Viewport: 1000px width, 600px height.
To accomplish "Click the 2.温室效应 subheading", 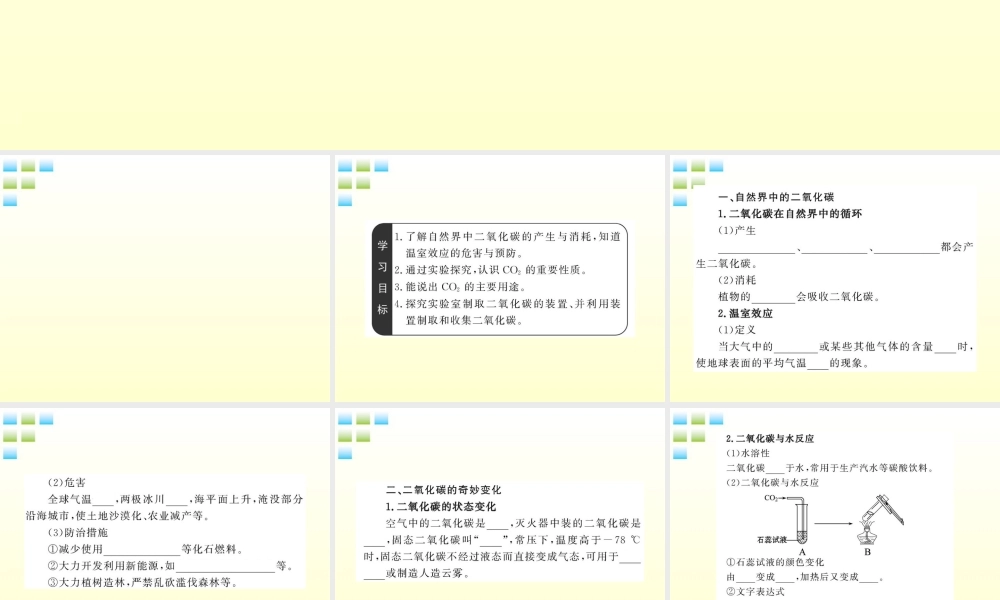I will (745, 313).
